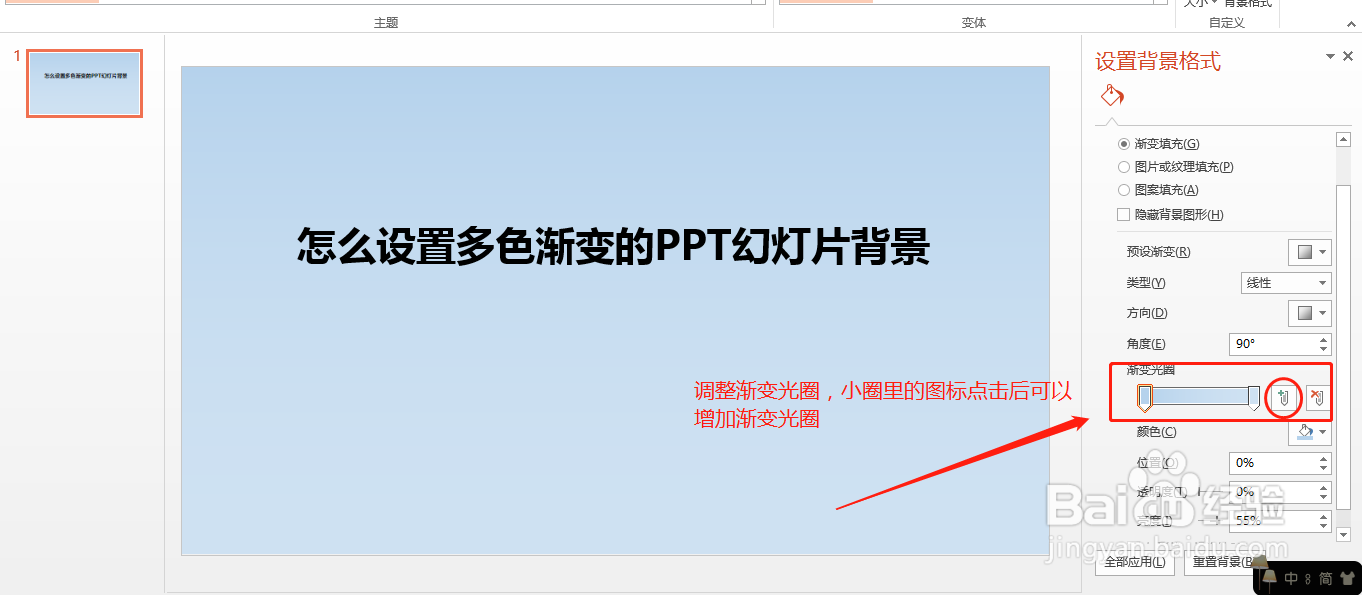Close the Format Background pane

pyautogui.click(x=1348, y=57)
